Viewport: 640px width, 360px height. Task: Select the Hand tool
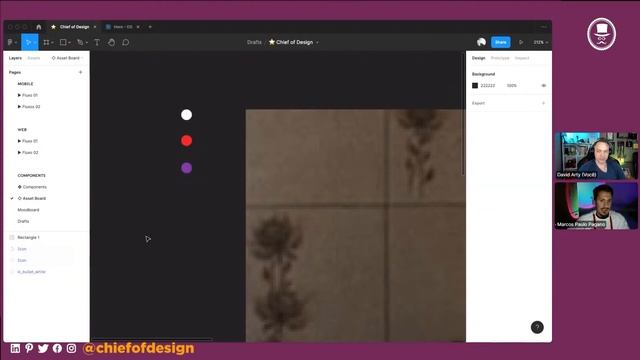tap(111, 42)
